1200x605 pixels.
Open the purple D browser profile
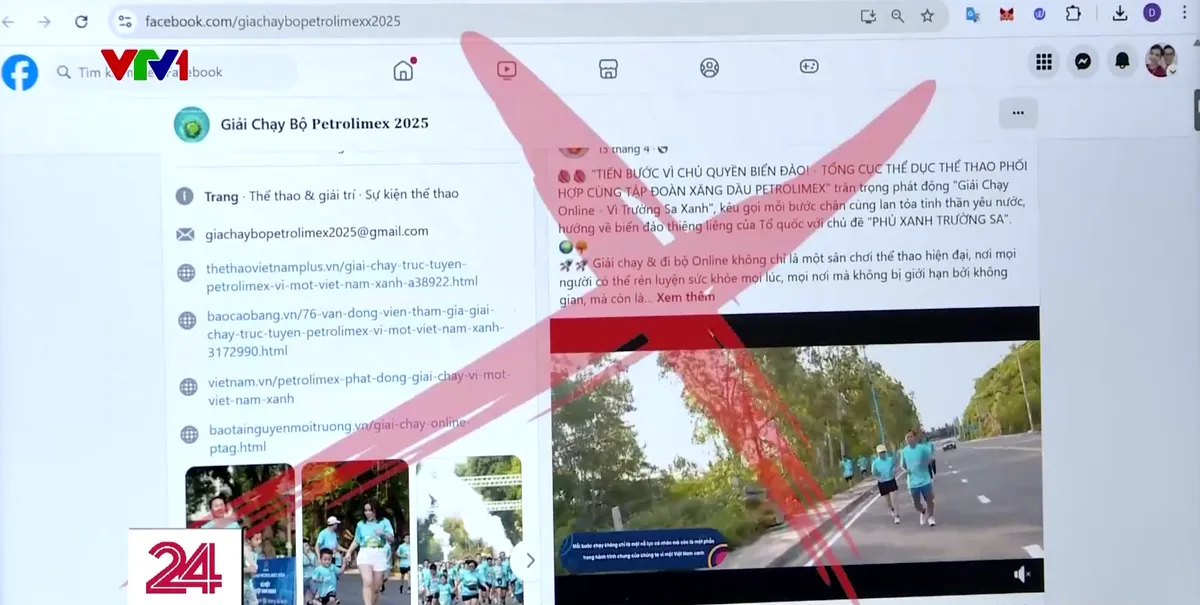pos(1152,13)
